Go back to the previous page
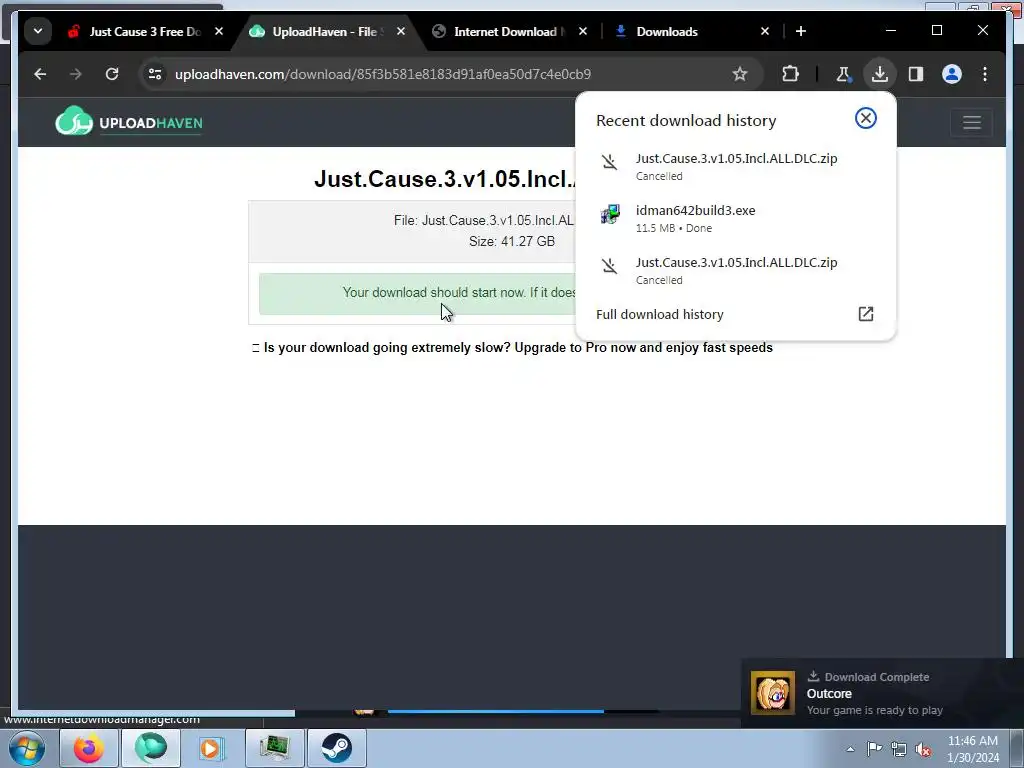Image resolution: width=1024 pixels, height=768 pixels. click(x=40, y=74)
